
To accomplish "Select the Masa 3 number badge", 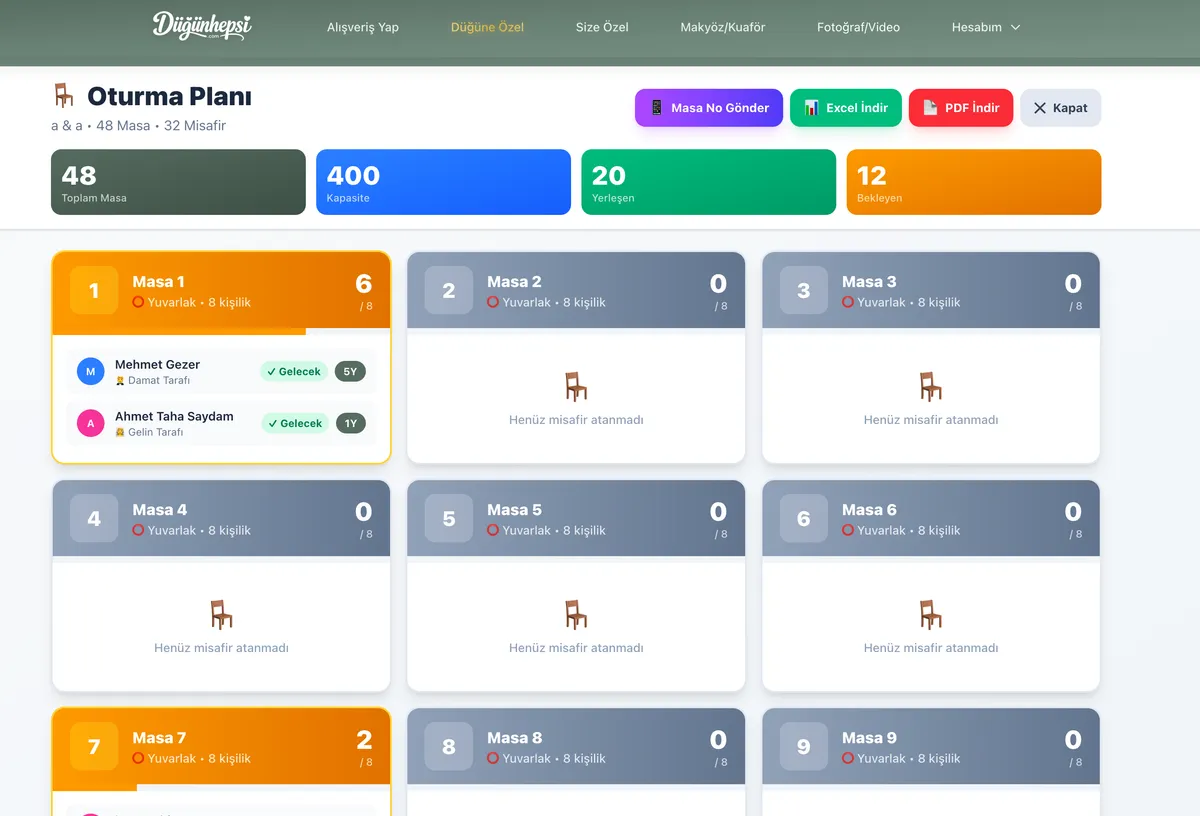I will pos(804,291).
